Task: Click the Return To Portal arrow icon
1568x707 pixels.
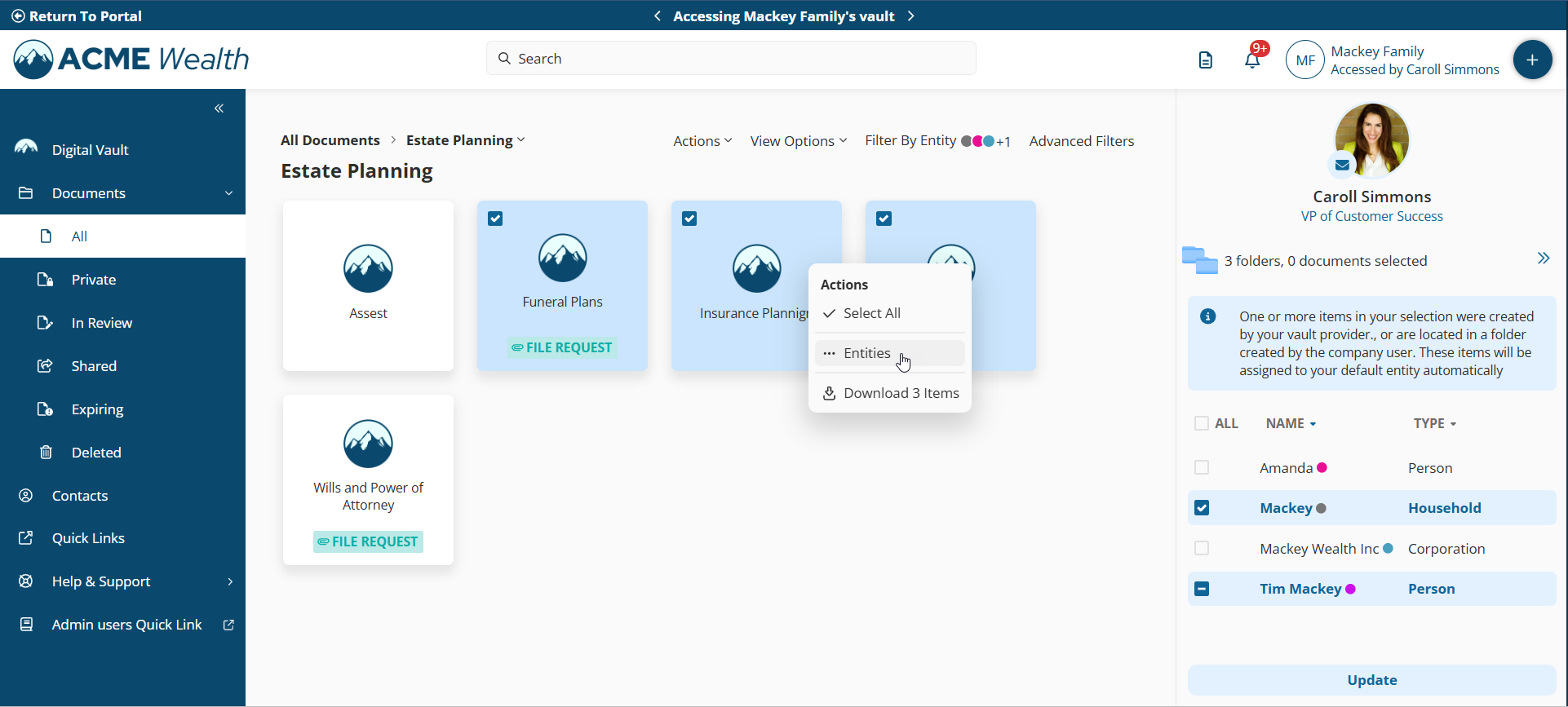Action: point(18,15)
